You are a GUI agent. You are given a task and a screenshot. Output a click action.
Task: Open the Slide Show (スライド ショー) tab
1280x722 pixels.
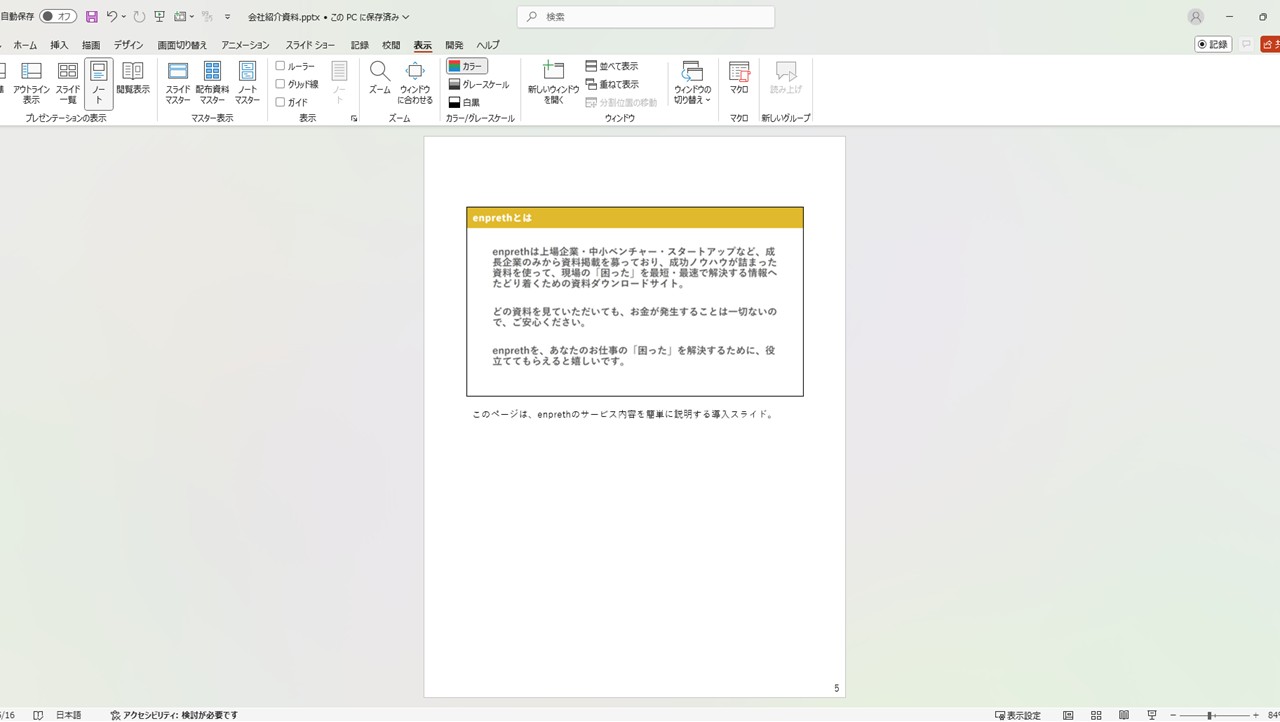[x=310, y=45]
